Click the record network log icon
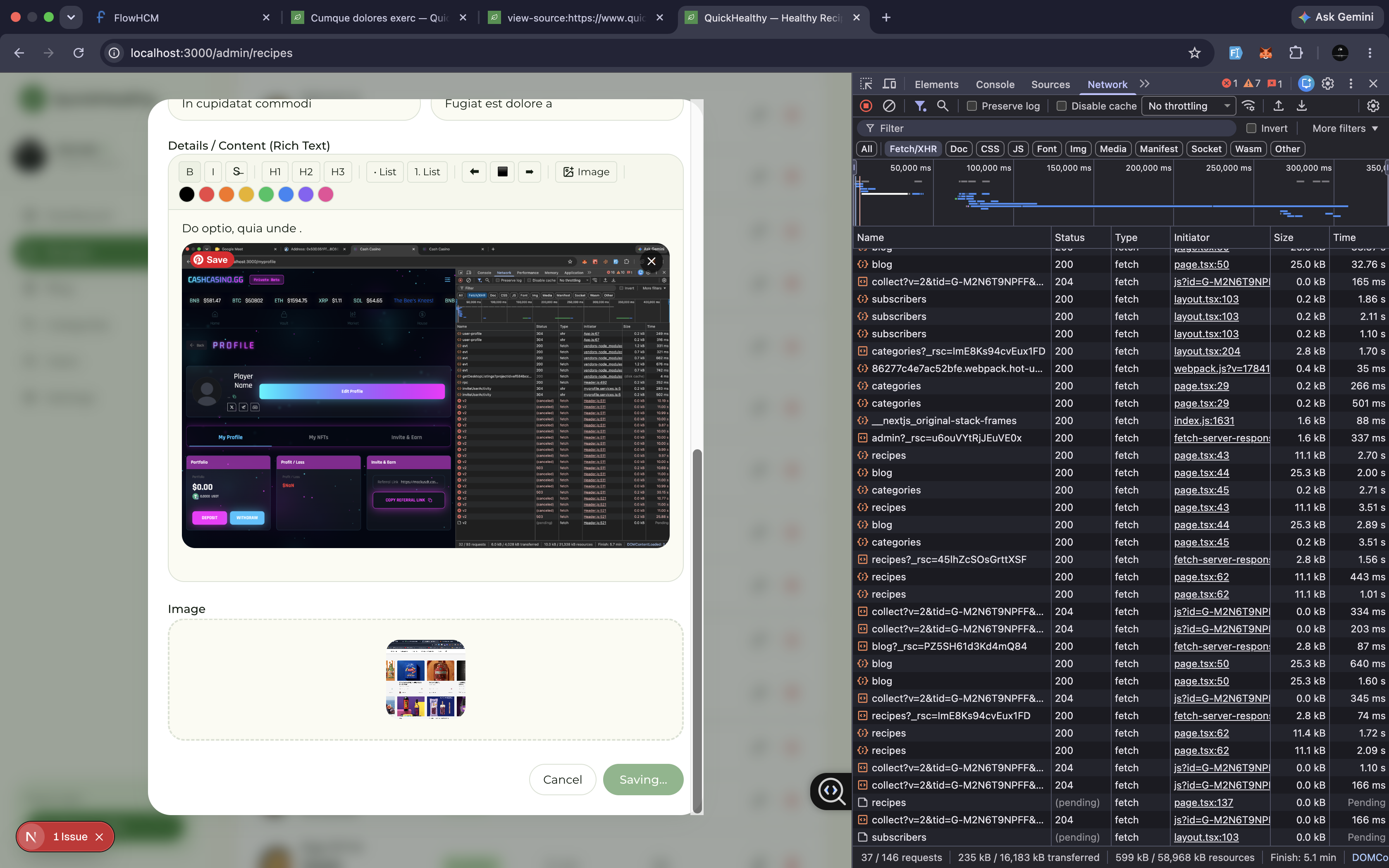 coord(866,106)
